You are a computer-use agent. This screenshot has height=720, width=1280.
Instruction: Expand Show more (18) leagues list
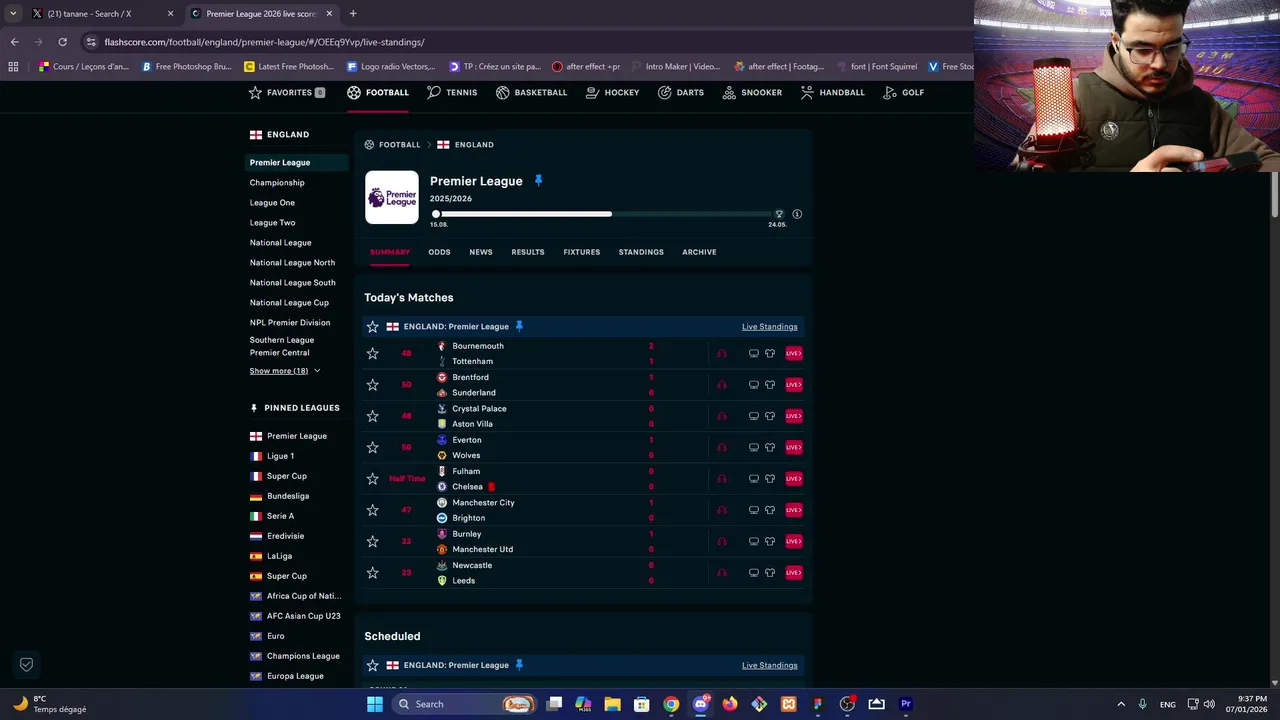[285, 371]
